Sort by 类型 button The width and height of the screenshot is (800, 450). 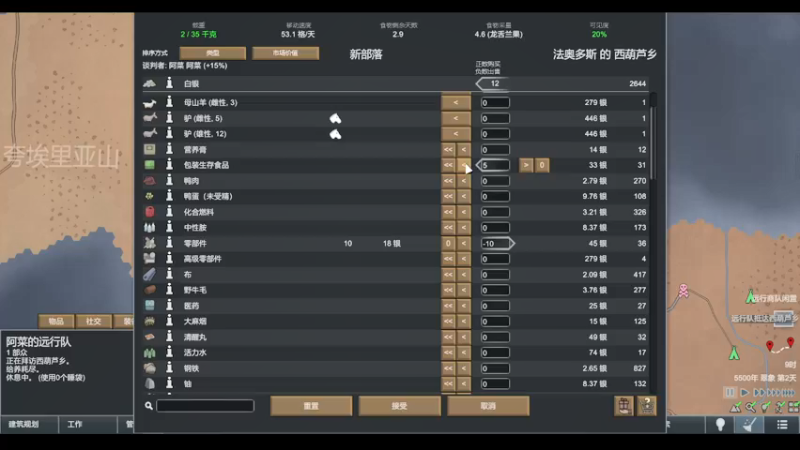213,53
